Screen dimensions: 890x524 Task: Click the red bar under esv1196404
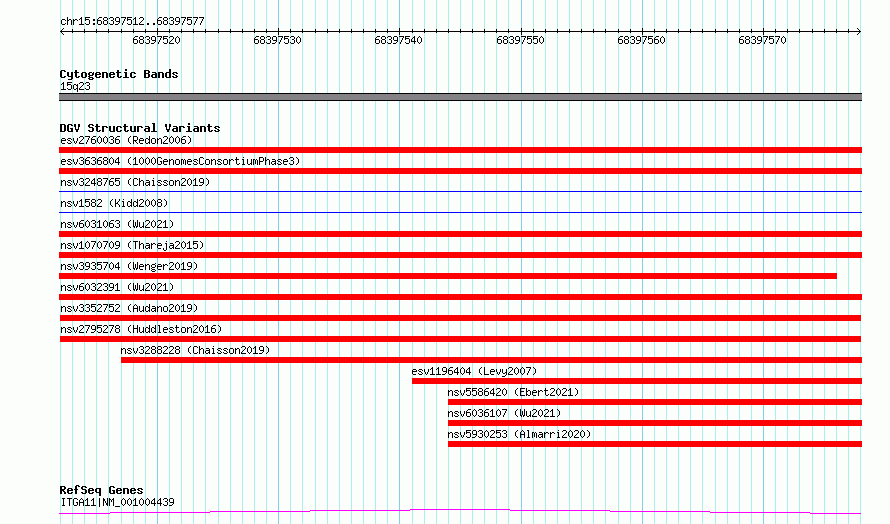pyautogui.click(x=637, y=381)
